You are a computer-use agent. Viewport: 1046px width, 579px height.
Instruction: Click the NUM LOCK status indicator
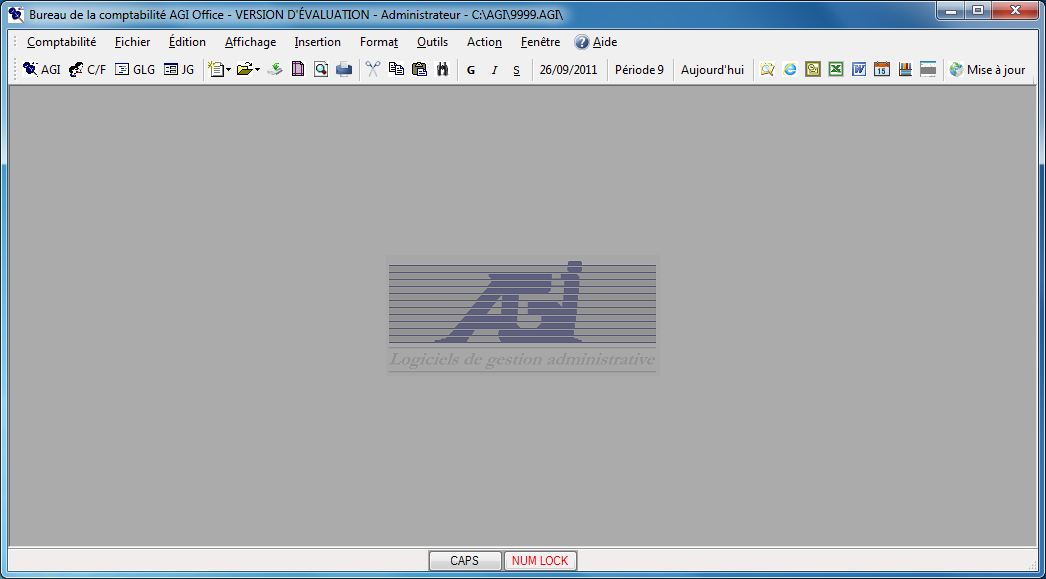pos(540,561)
